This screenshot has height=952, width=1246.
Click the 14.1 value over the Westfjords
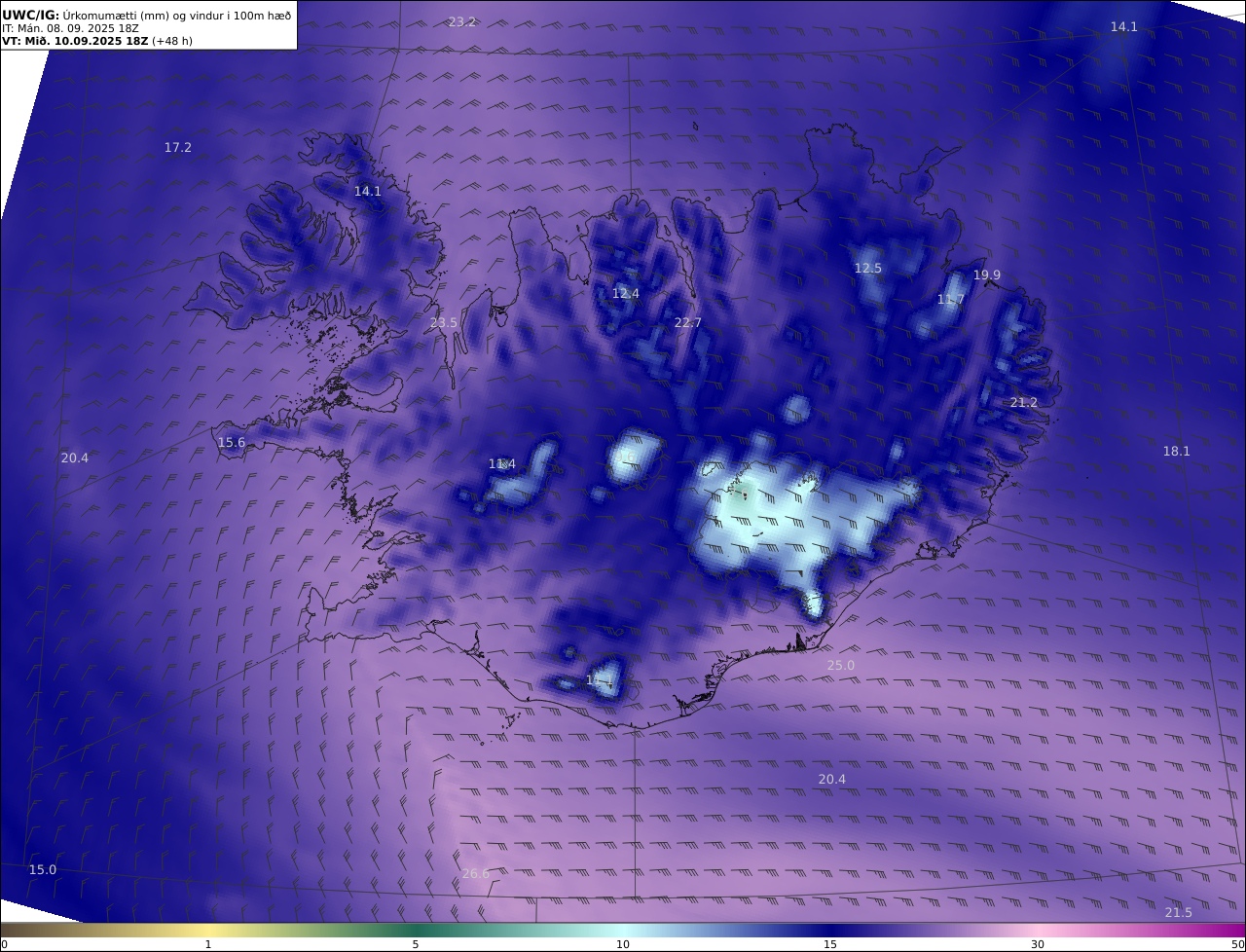(x=368, y=191)
